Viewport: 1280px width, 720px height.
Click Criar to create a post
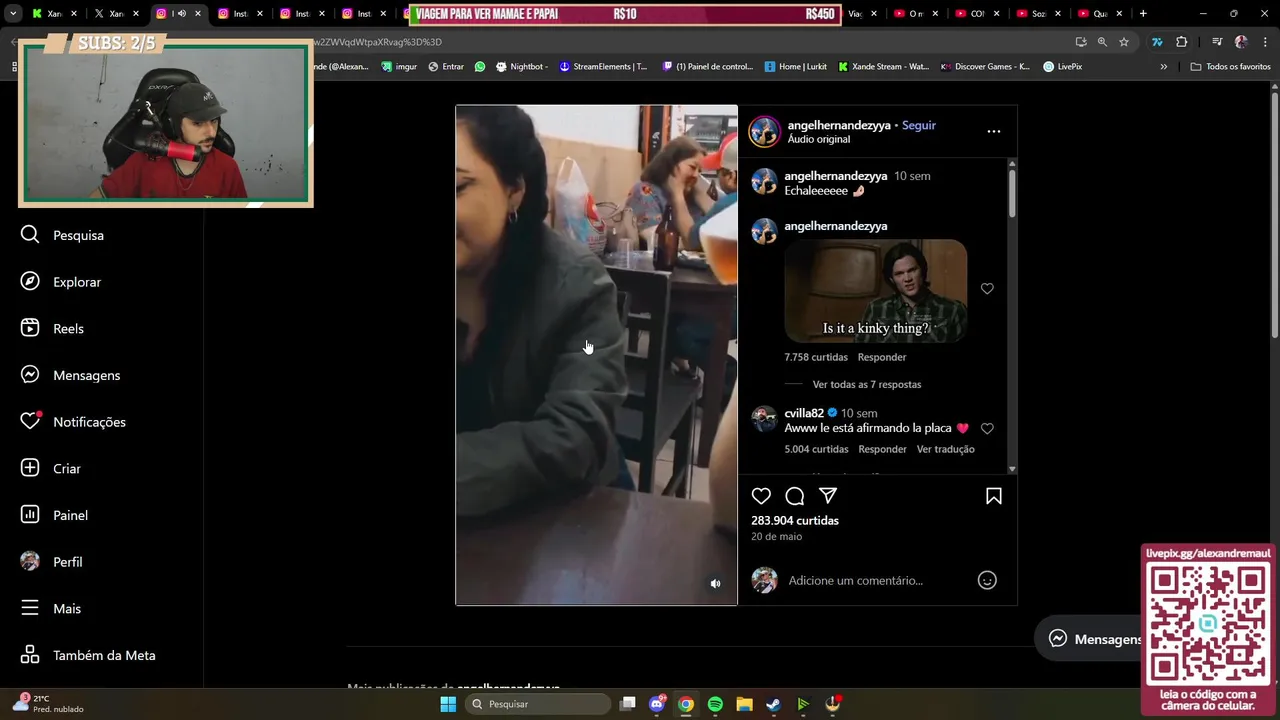50,468
